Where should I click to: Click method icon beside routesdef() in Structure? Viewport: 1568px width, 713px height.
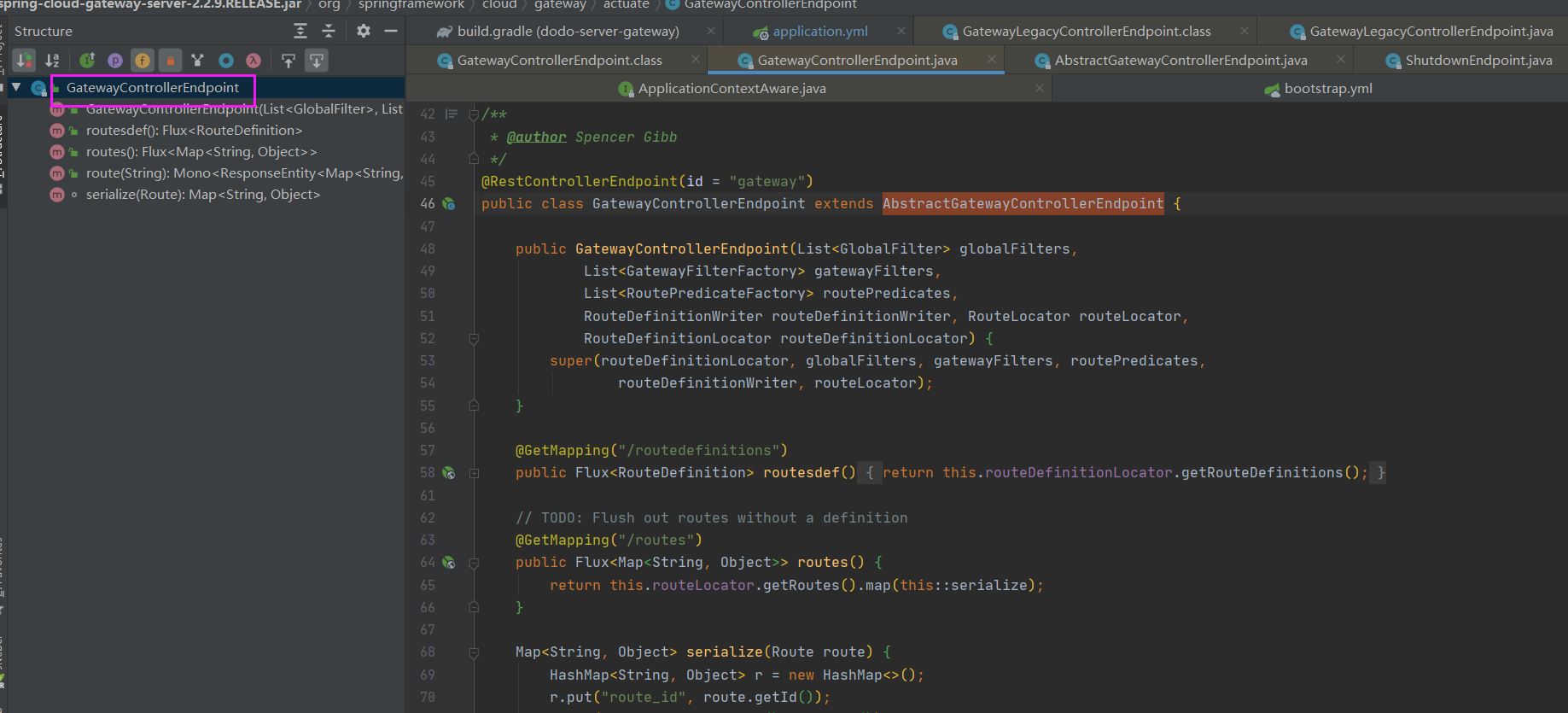pos(57,131)
